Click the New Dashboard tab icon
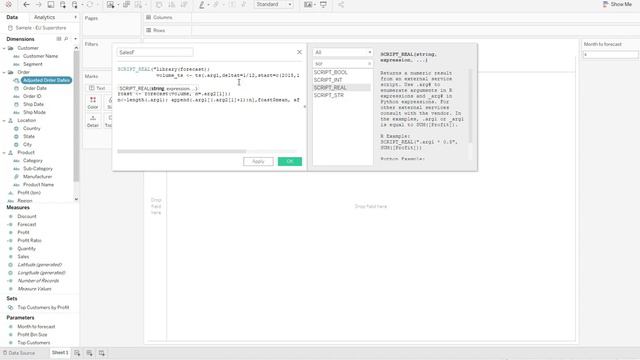640x360 pixels. coord(89,353)
